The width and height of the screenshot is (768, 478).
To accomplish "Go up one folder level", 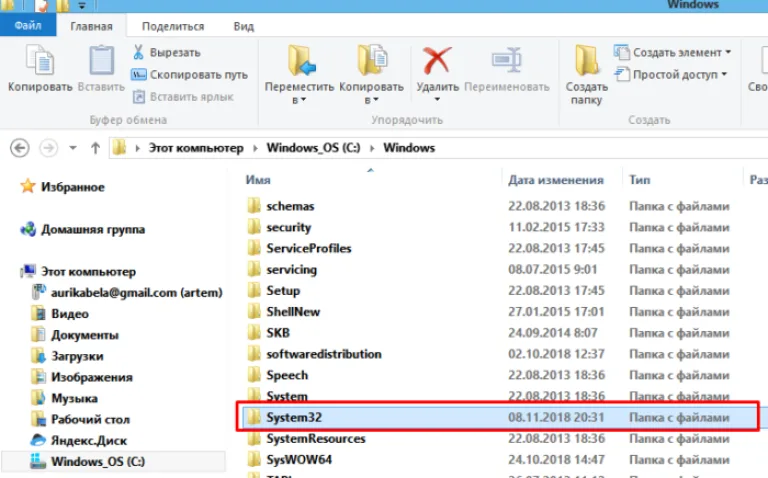I will pyautogui.click(x=96, y=148).
